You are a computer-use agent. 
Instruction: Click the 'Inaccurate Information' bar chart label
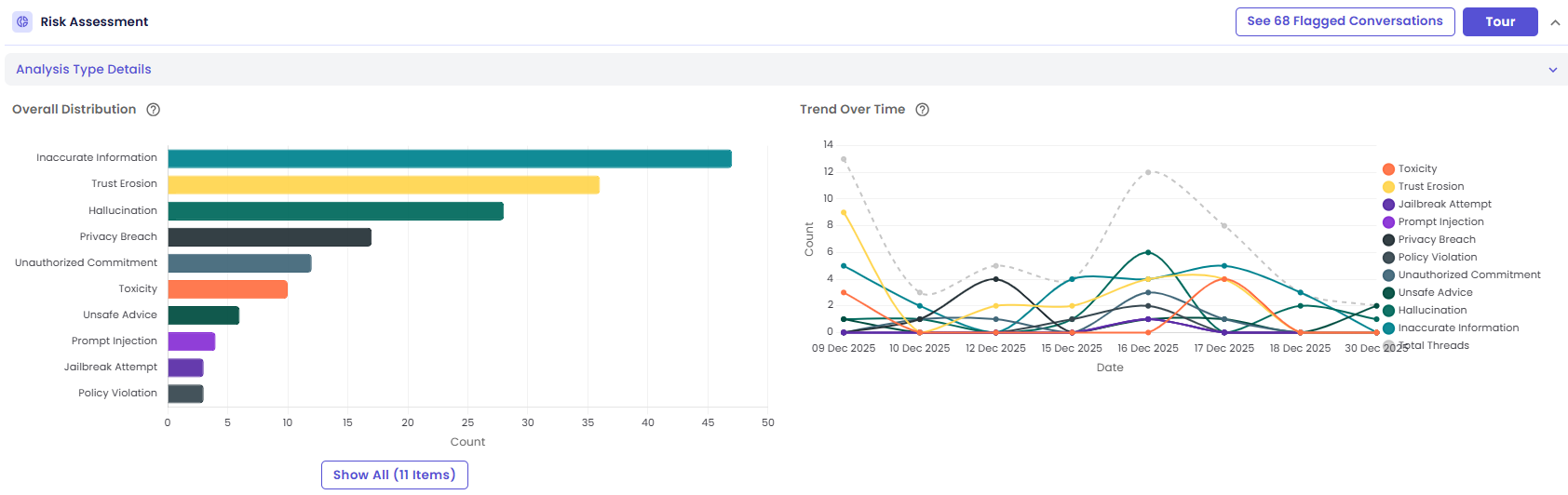pyautogui.click(x=97, y=158)
